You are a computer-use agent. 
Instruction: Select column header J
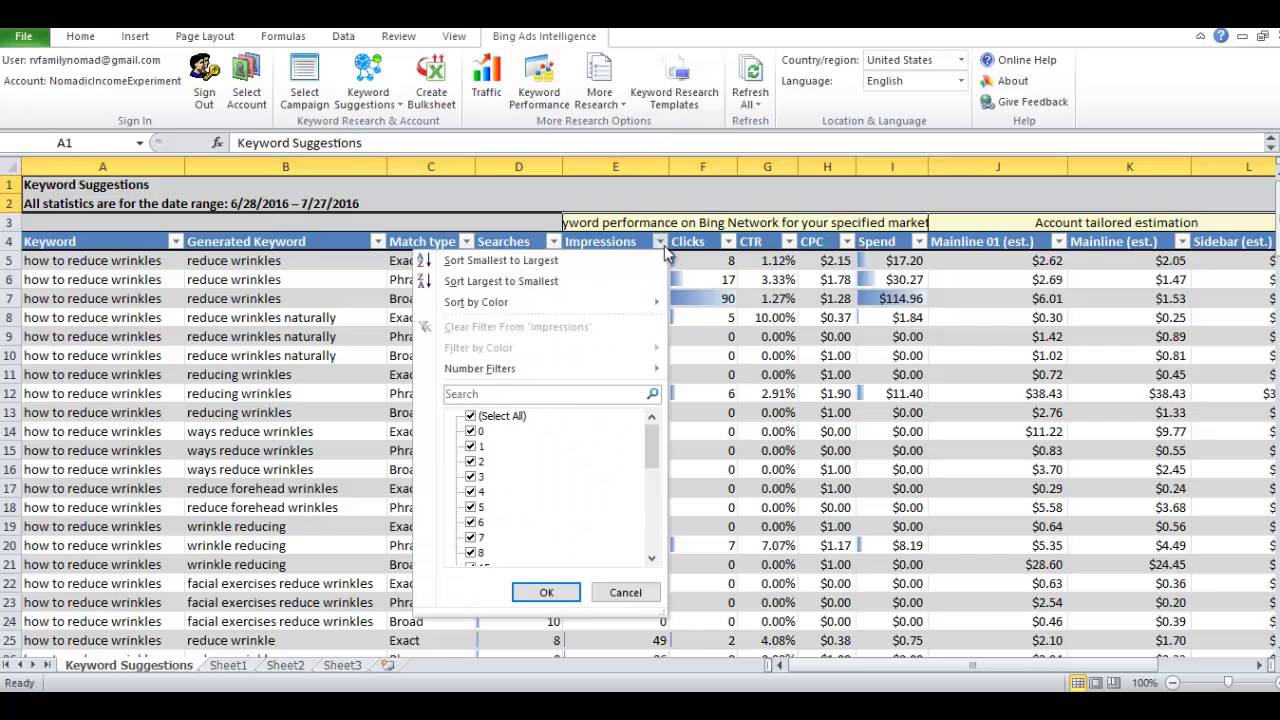pos(997,167)
